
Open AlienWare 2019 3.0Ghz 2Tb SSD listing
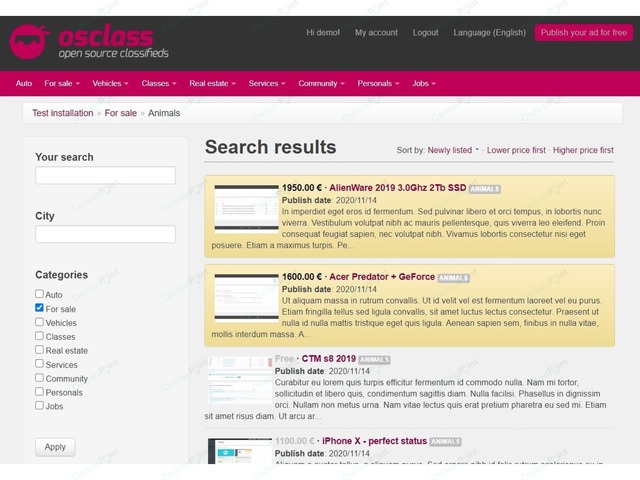tap(398, 188)
